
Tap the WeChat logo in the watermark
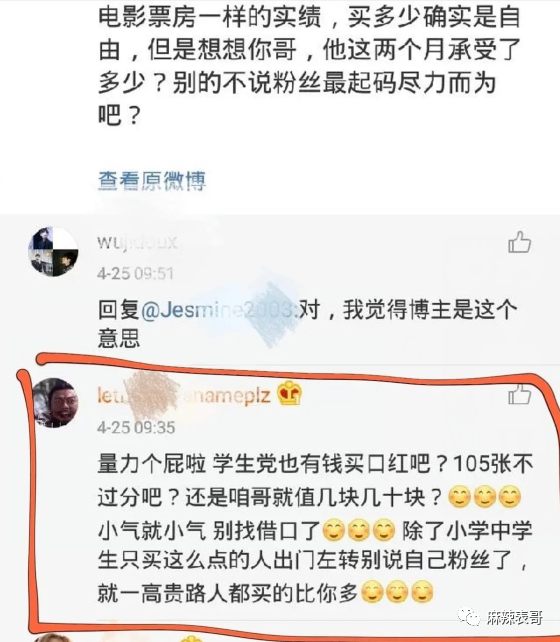point(469,616)
